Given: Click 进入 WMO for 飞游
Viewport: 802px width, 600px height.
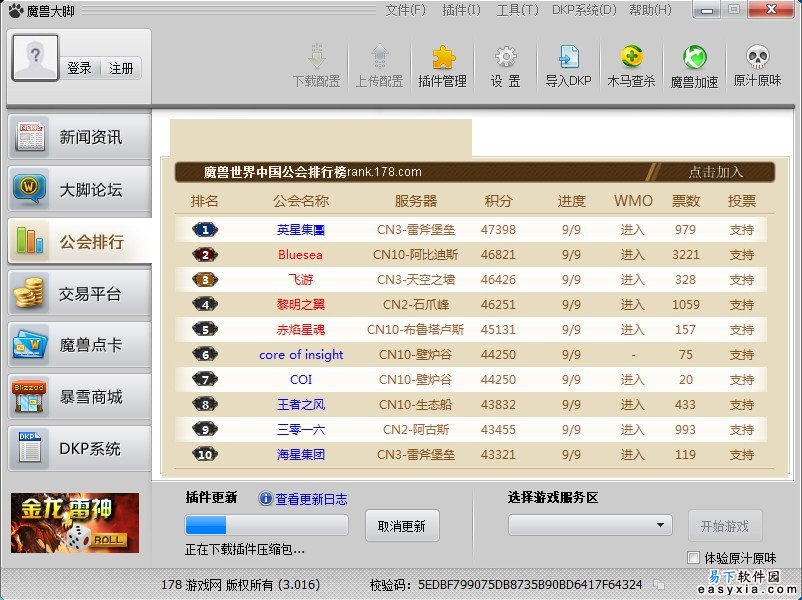Looking at the screenshot, I should click(633, 280).
